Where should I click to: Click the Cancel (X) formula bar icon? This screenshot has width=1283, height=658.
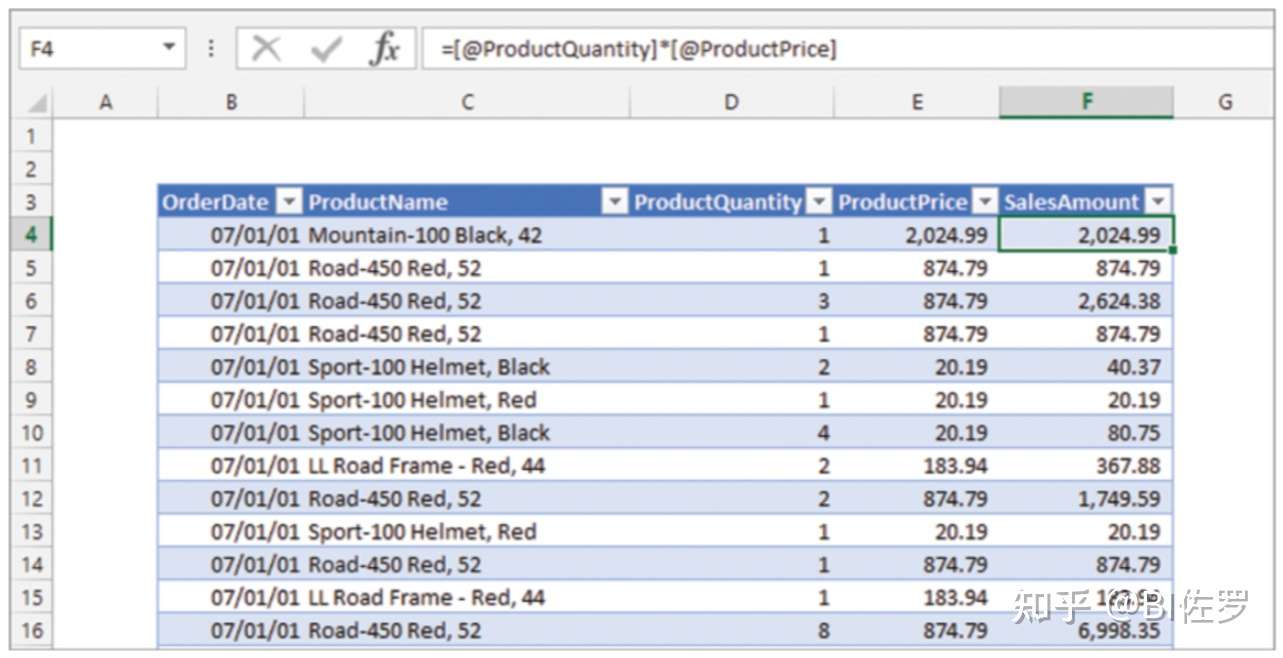(266, 48)
